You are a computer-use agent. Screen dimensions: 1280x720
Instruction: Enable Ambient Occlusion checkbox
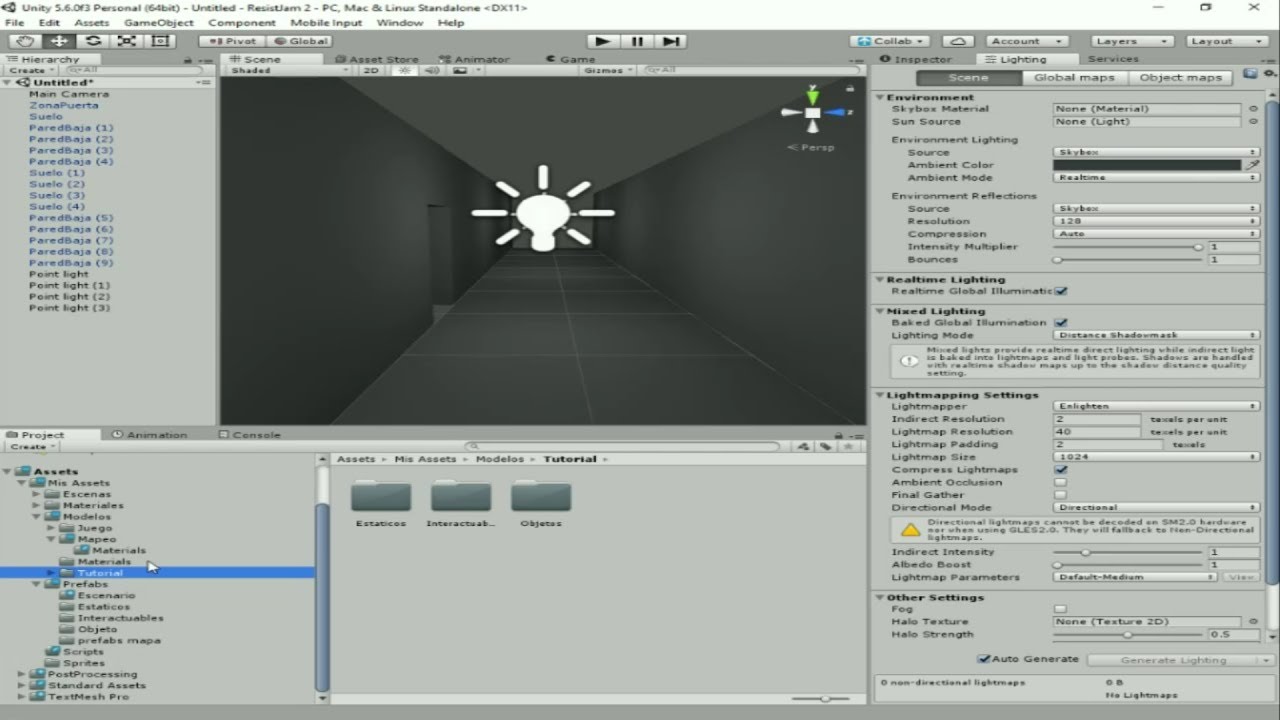[x=1061, y=482]
